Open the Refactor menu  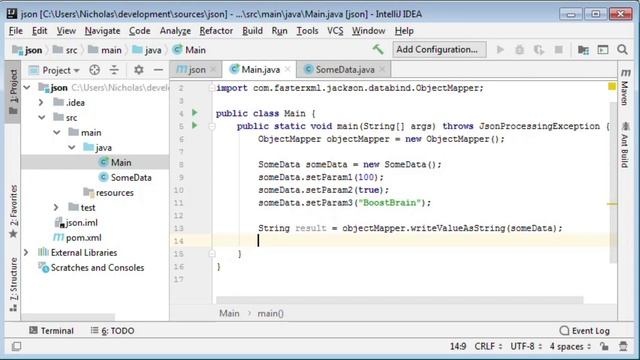pyautogui.click(x=216, y=31)
